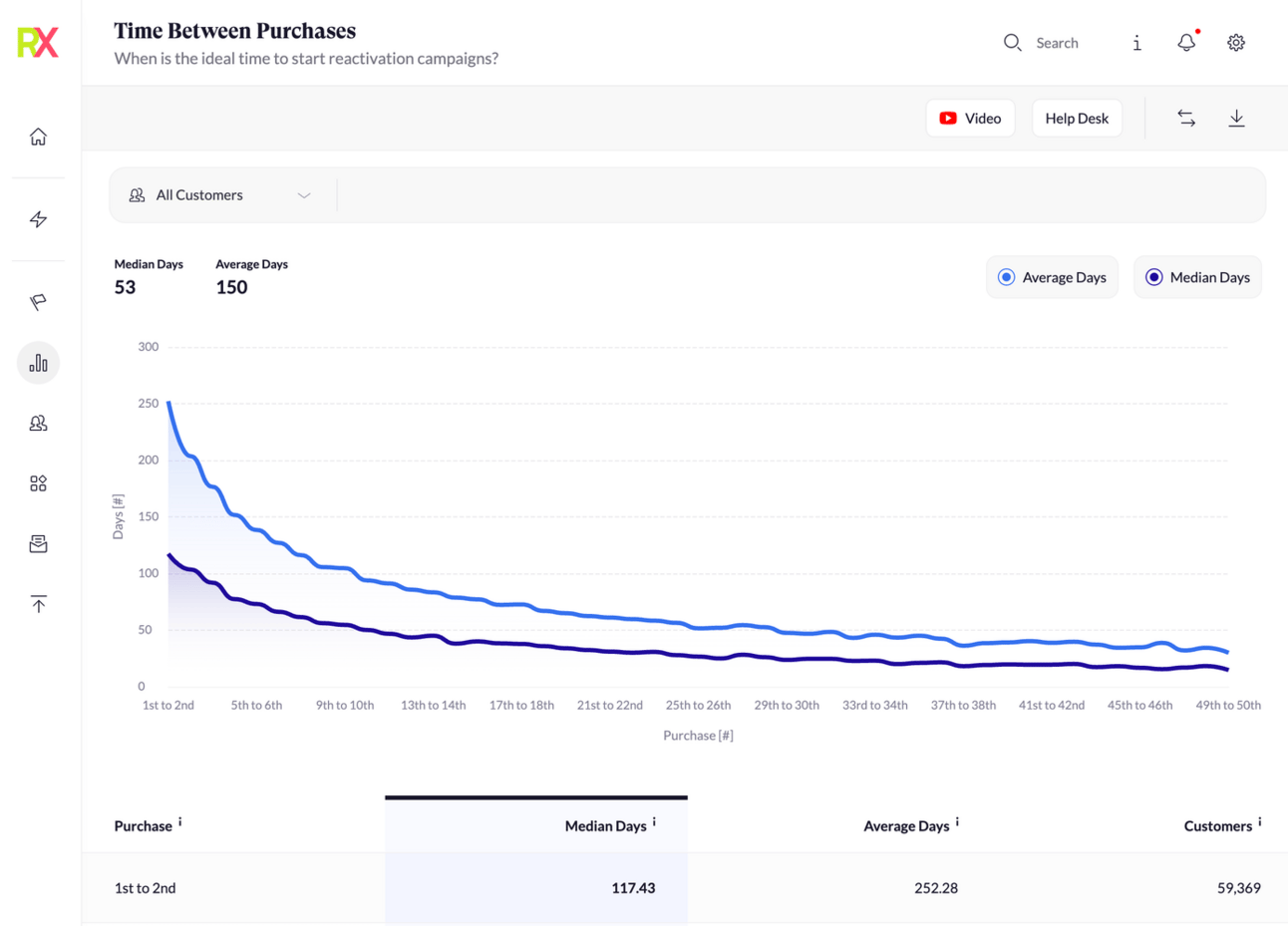Click the Search field

click(1056, 43)
